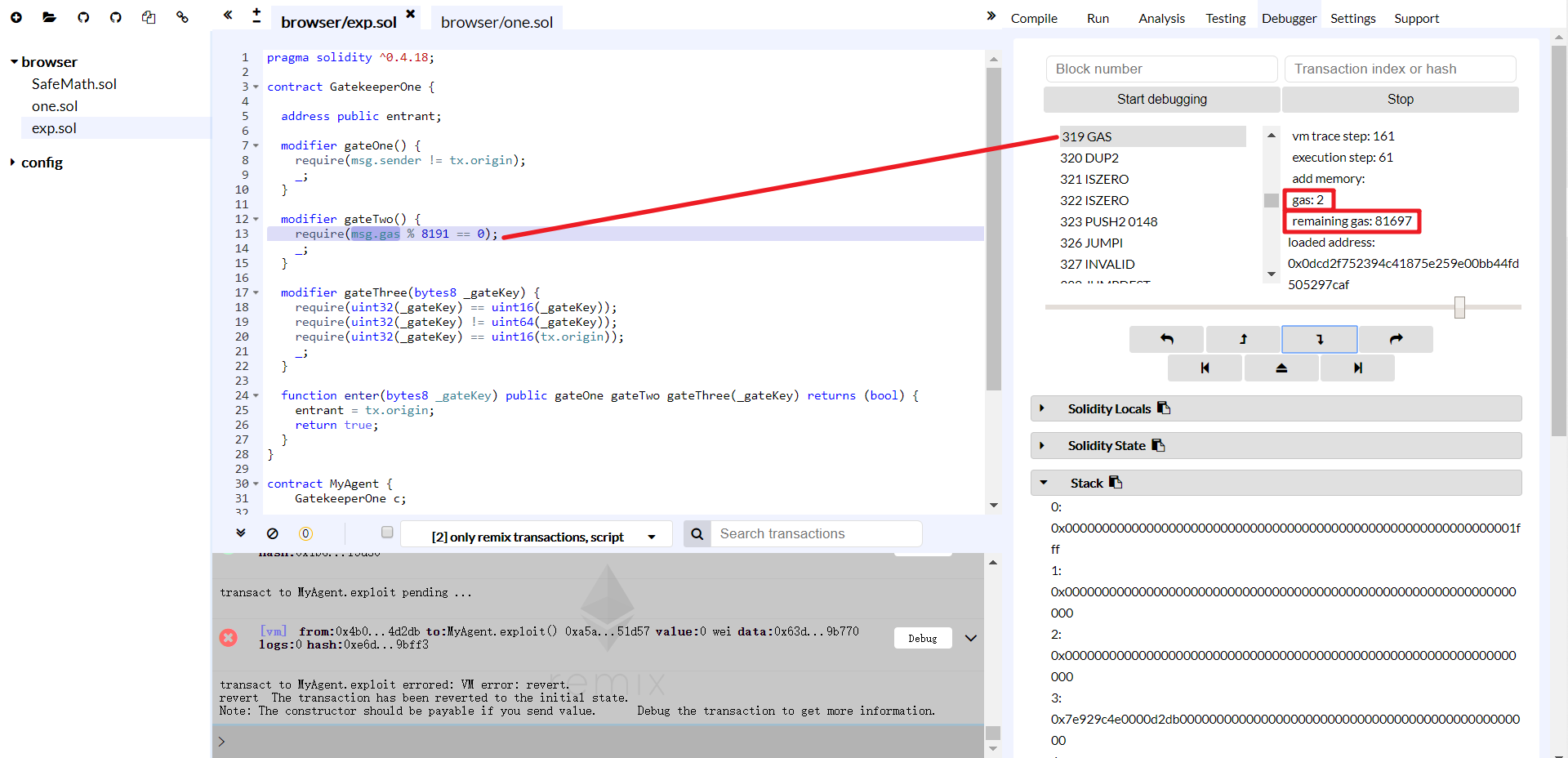Open the Support tab
The image size is (1568, 758).
1416,18
